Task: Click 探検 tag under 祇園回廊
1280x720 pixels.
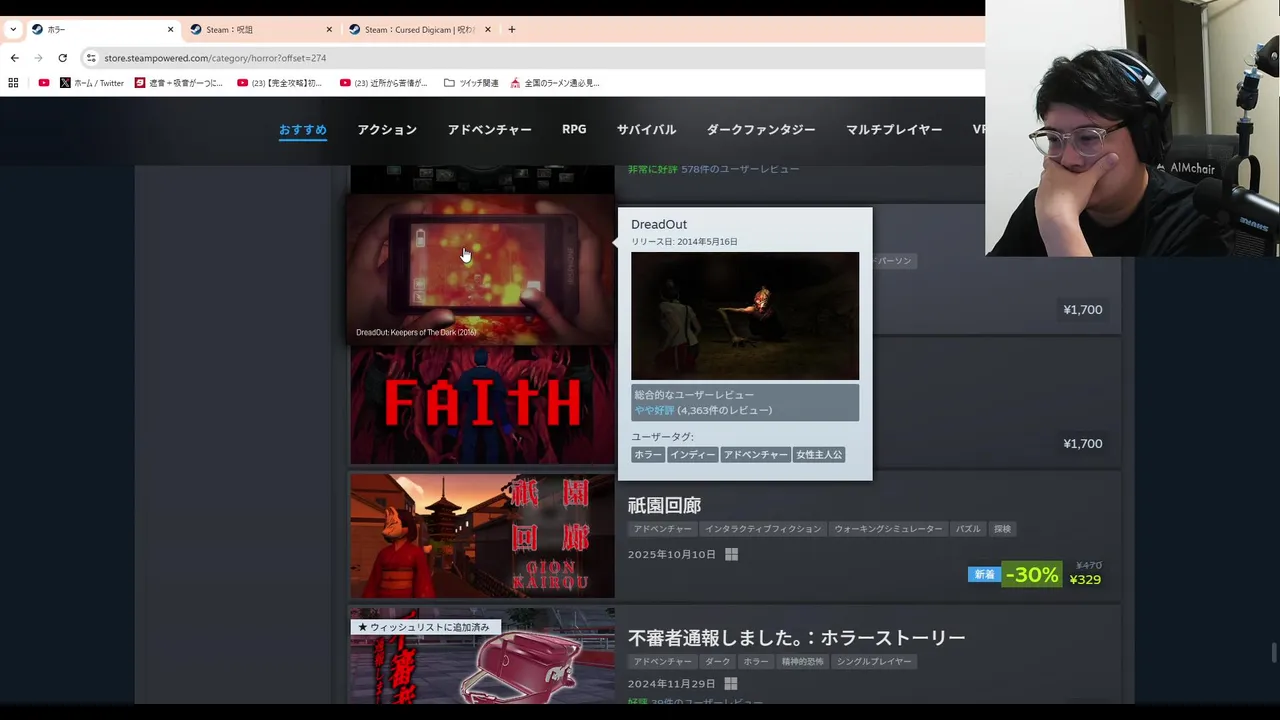Action: point(1003,529)
